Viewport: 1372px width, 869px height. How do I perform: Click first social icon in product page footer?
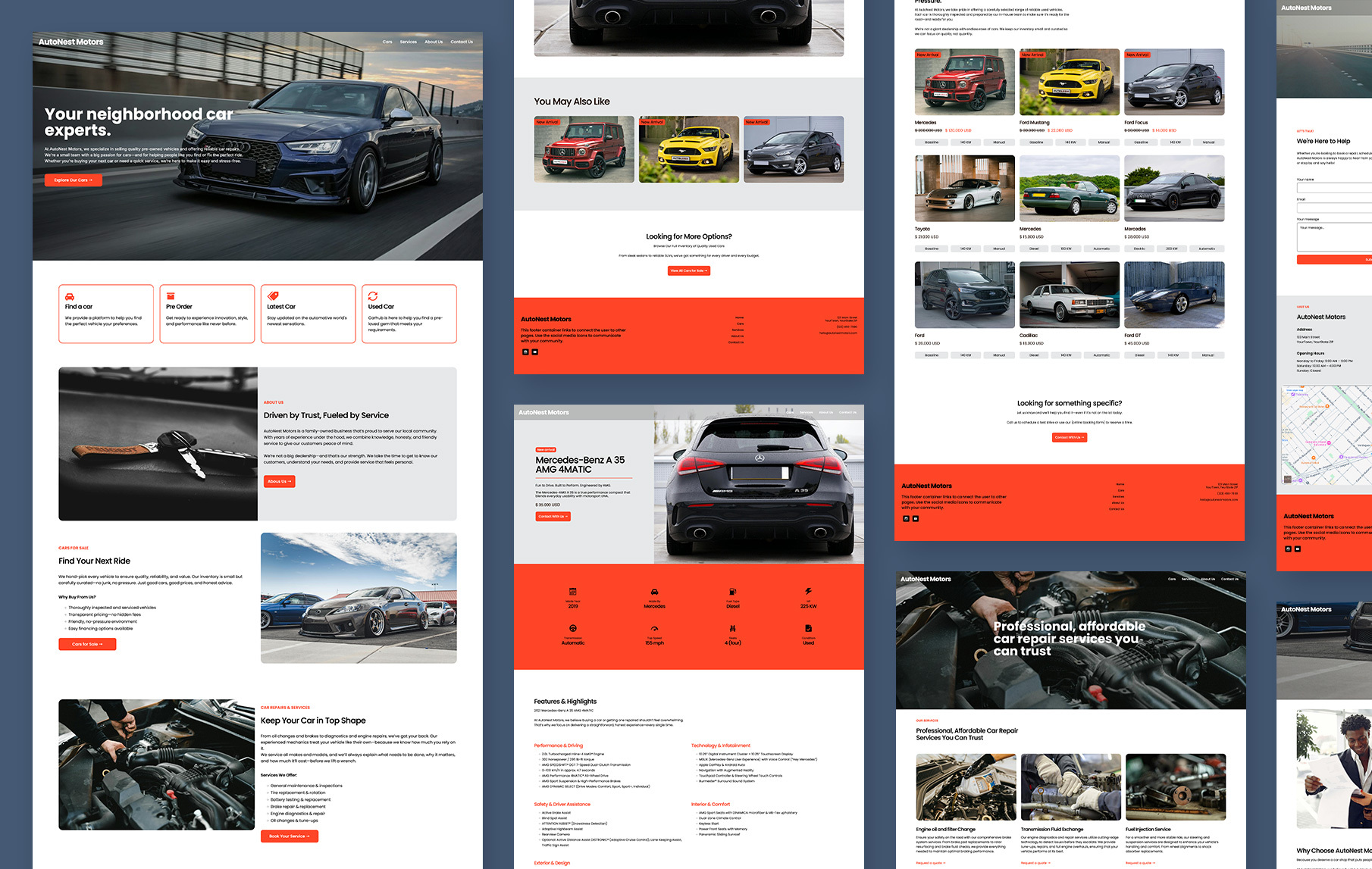[x=525, y=352]
